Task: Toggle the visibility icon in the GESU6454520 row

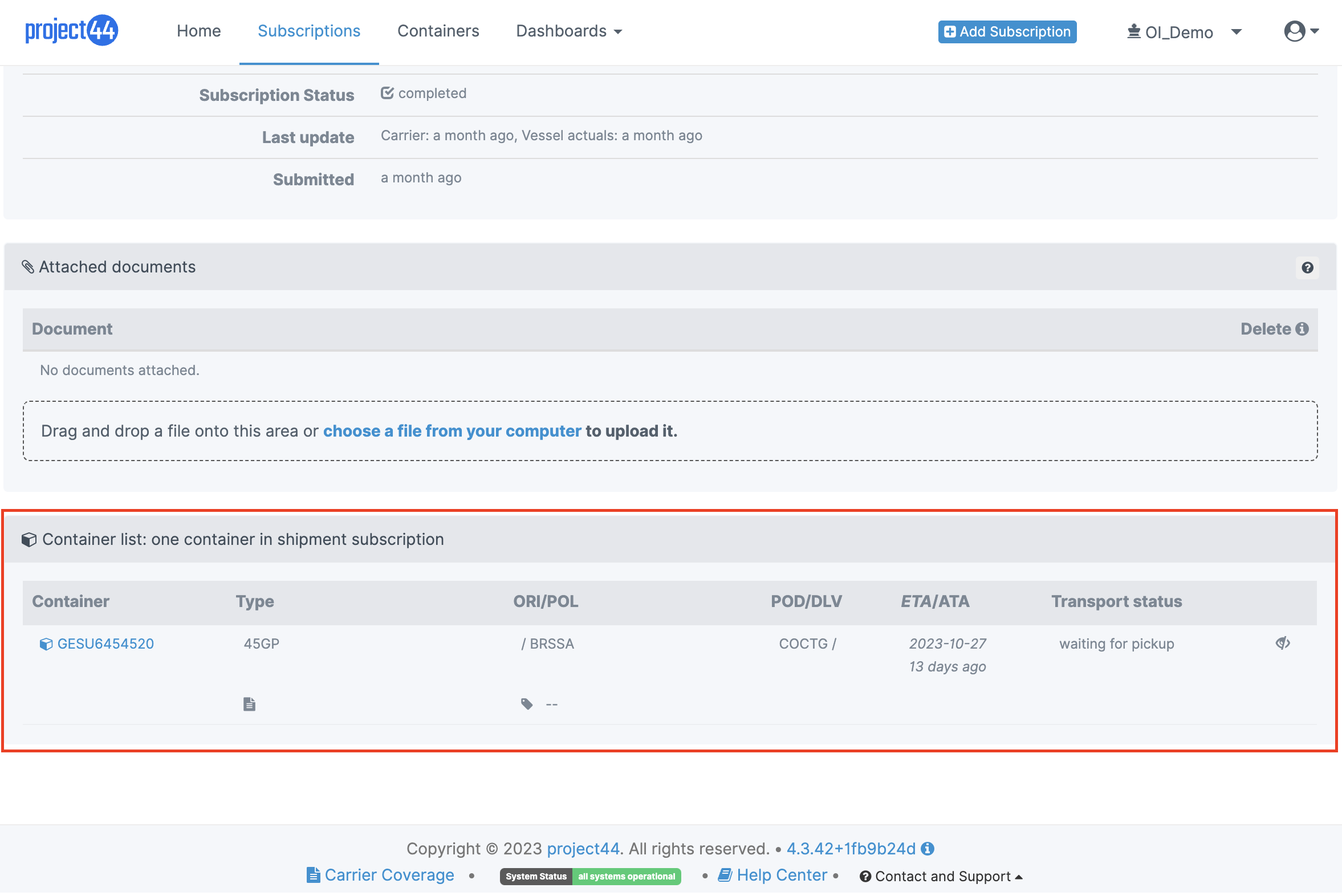Action: coord(1282,643)
